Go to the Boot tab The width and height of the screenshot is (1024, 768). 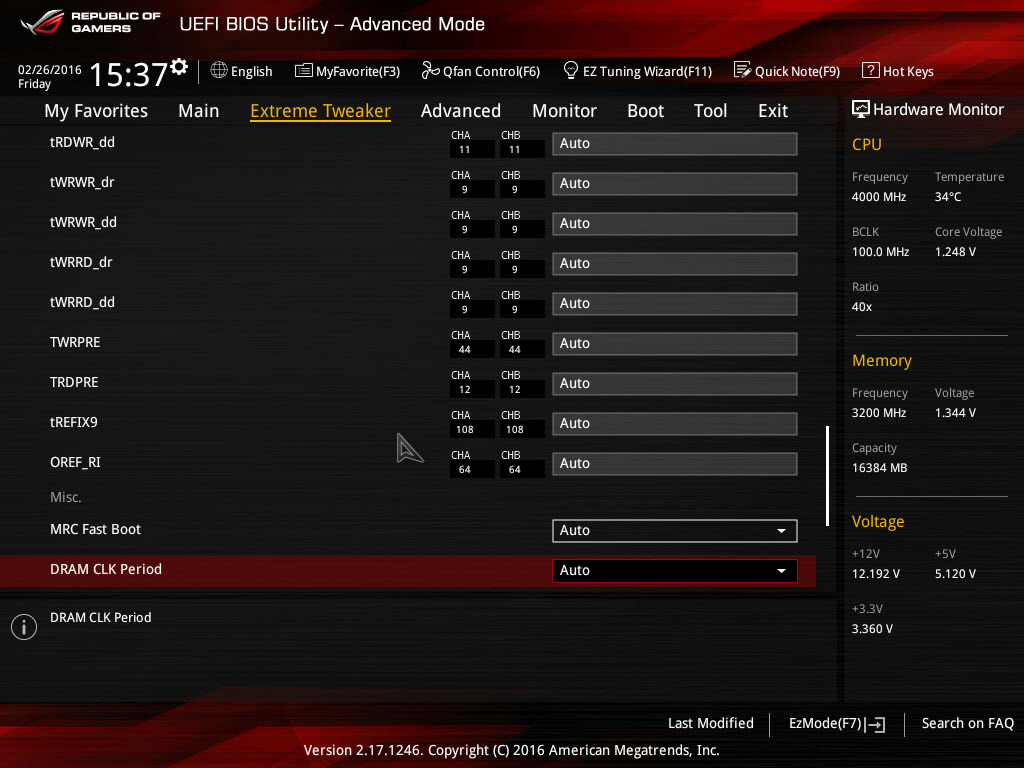[x=645, y=111]
